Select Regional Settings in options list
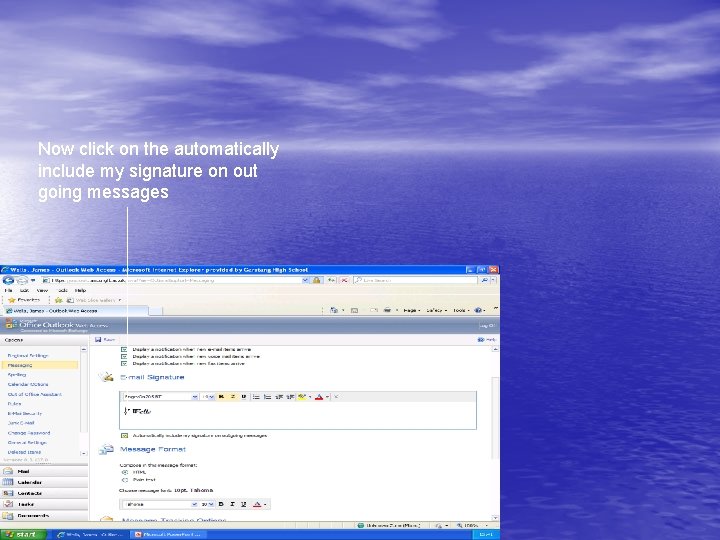 click(x=28, y=355)
